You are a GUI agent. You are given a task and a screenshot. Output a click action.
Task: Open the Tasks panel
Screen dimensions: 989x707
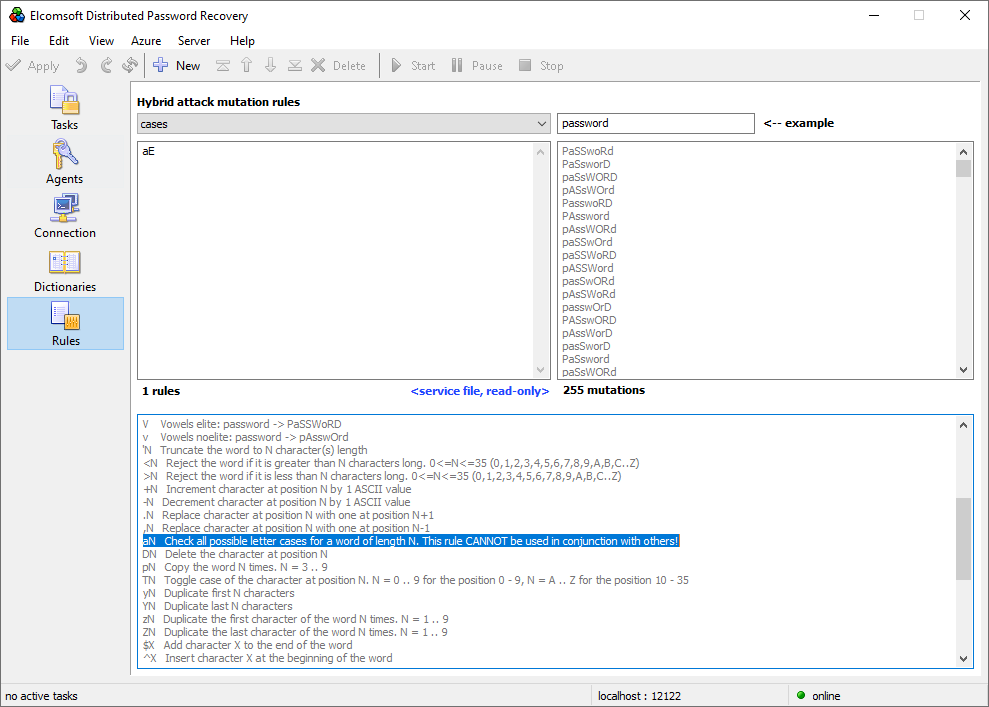(64, 107)
